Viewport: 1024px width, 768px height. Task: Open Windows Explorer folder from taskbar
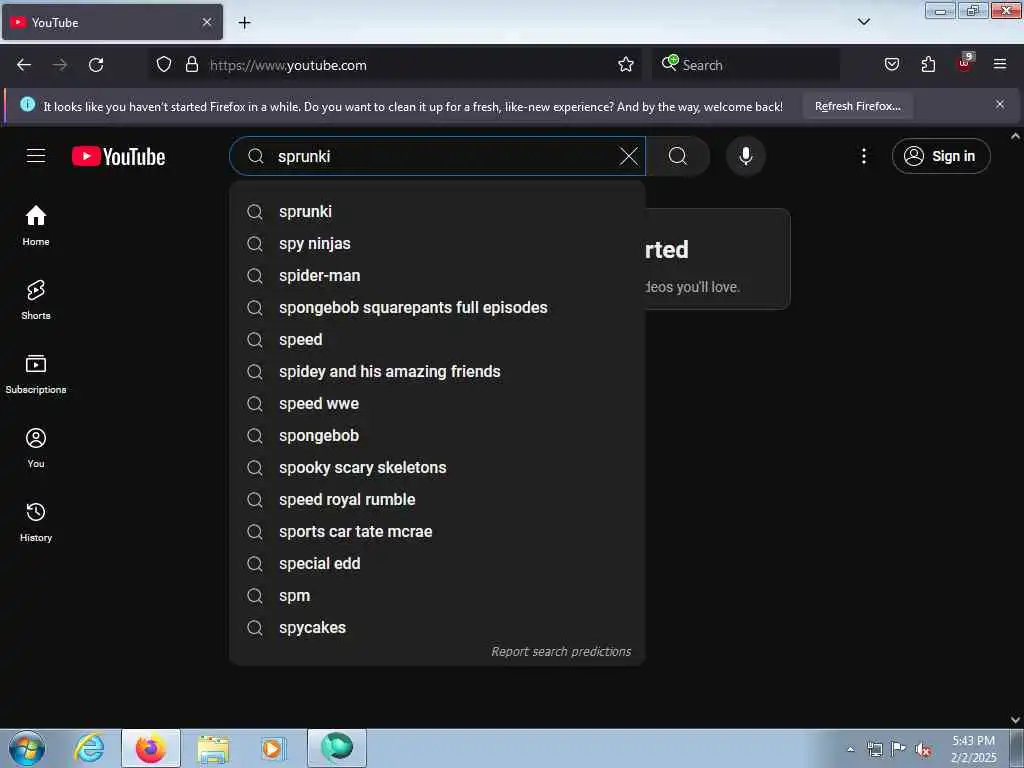coord(213,748)
